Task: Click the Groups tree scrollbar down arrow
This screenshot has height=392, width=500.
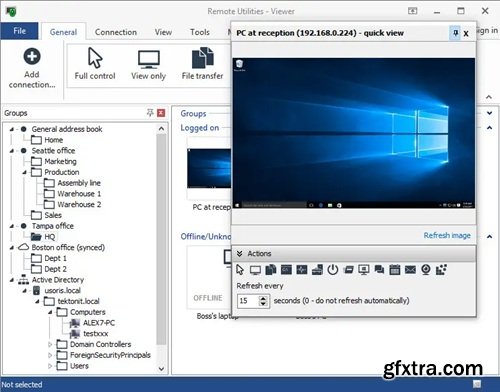Action: click(161, 369)
